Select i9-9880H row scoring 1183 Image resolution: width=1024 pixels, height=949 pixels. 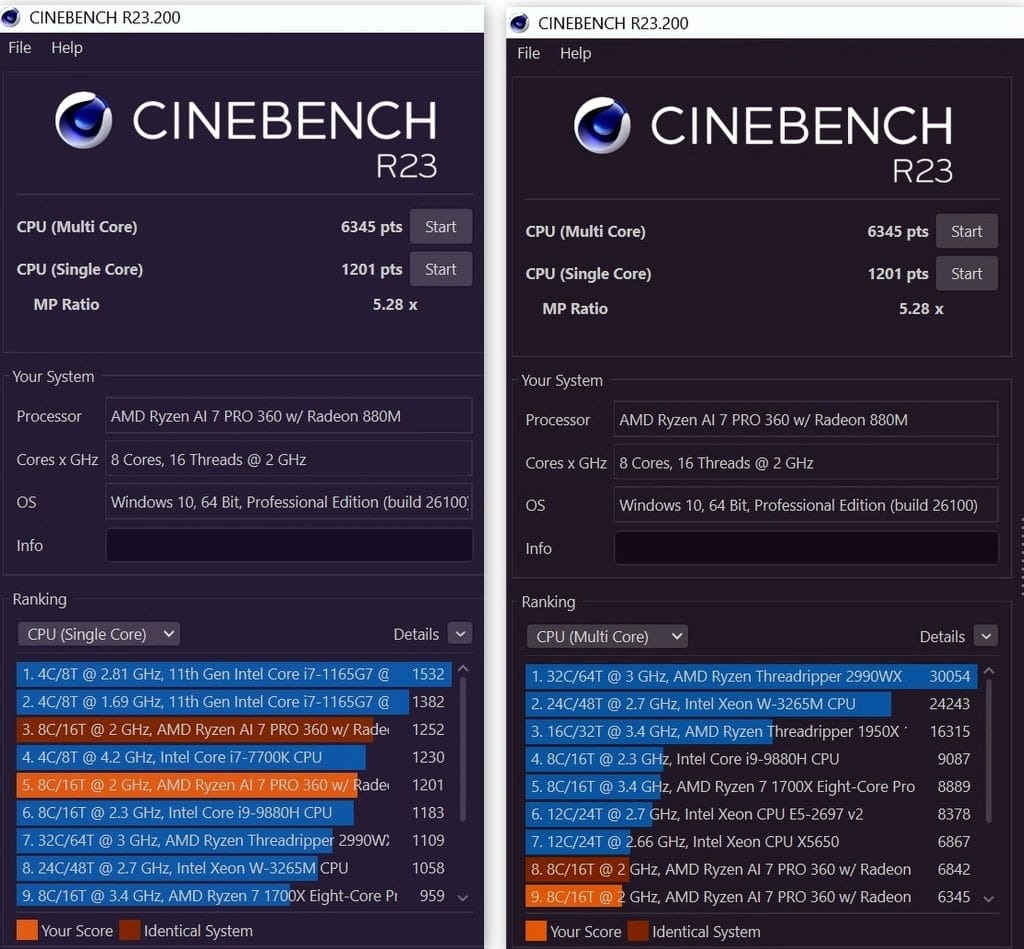point(234,813)
